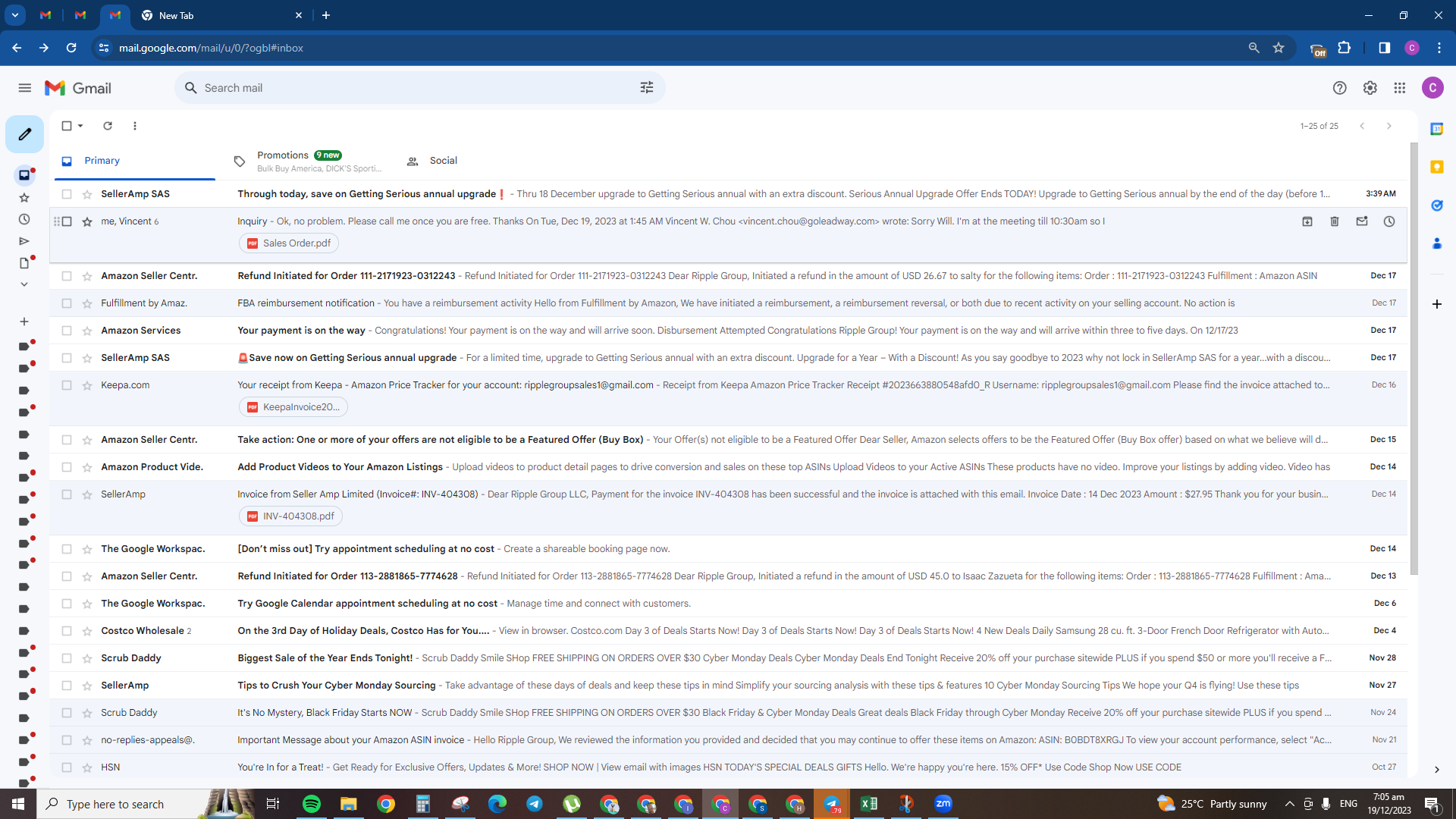Star the Scrub Daddy Biggest Sale email
1456x819 pixels.
pos(87,658)
